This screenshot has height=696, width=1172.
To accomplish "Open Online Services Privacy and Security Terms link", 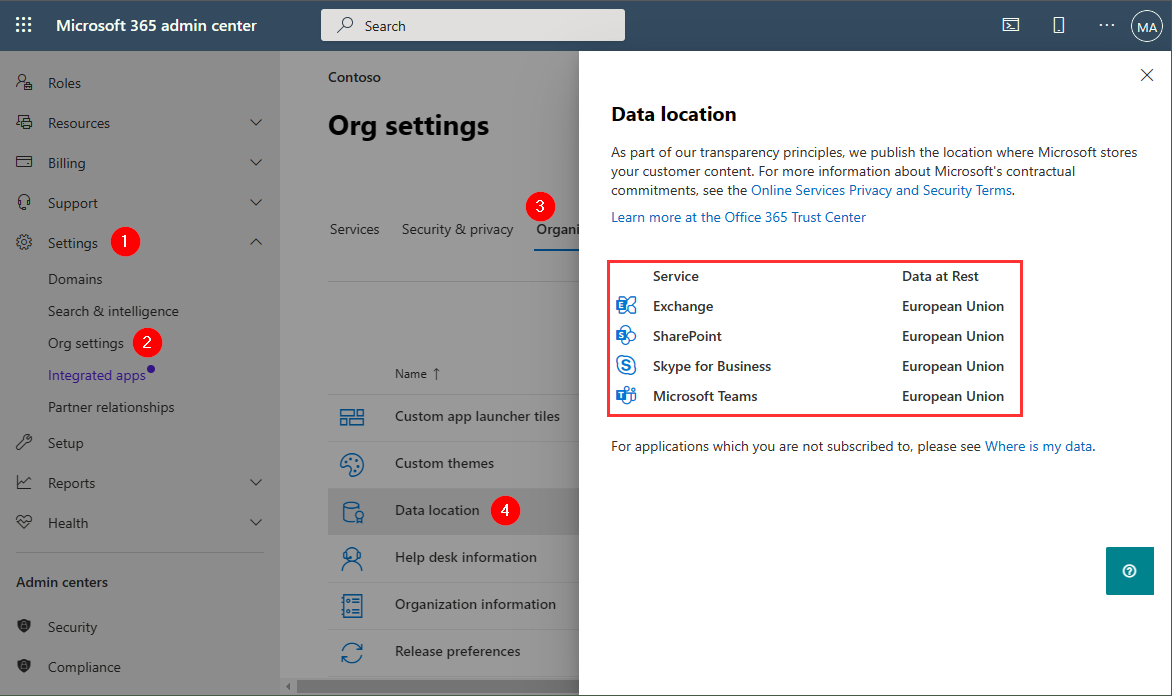I will tap(881, 190).
